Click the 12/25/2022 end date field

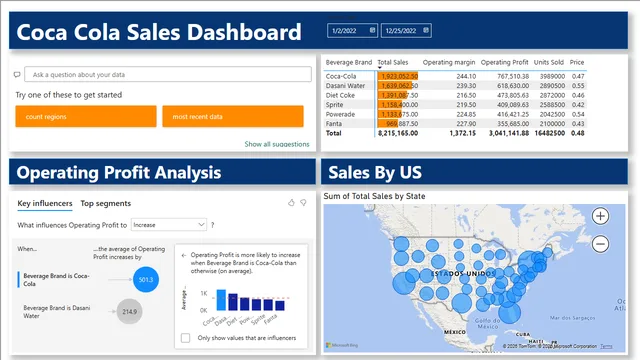click(x=406, y=31)
